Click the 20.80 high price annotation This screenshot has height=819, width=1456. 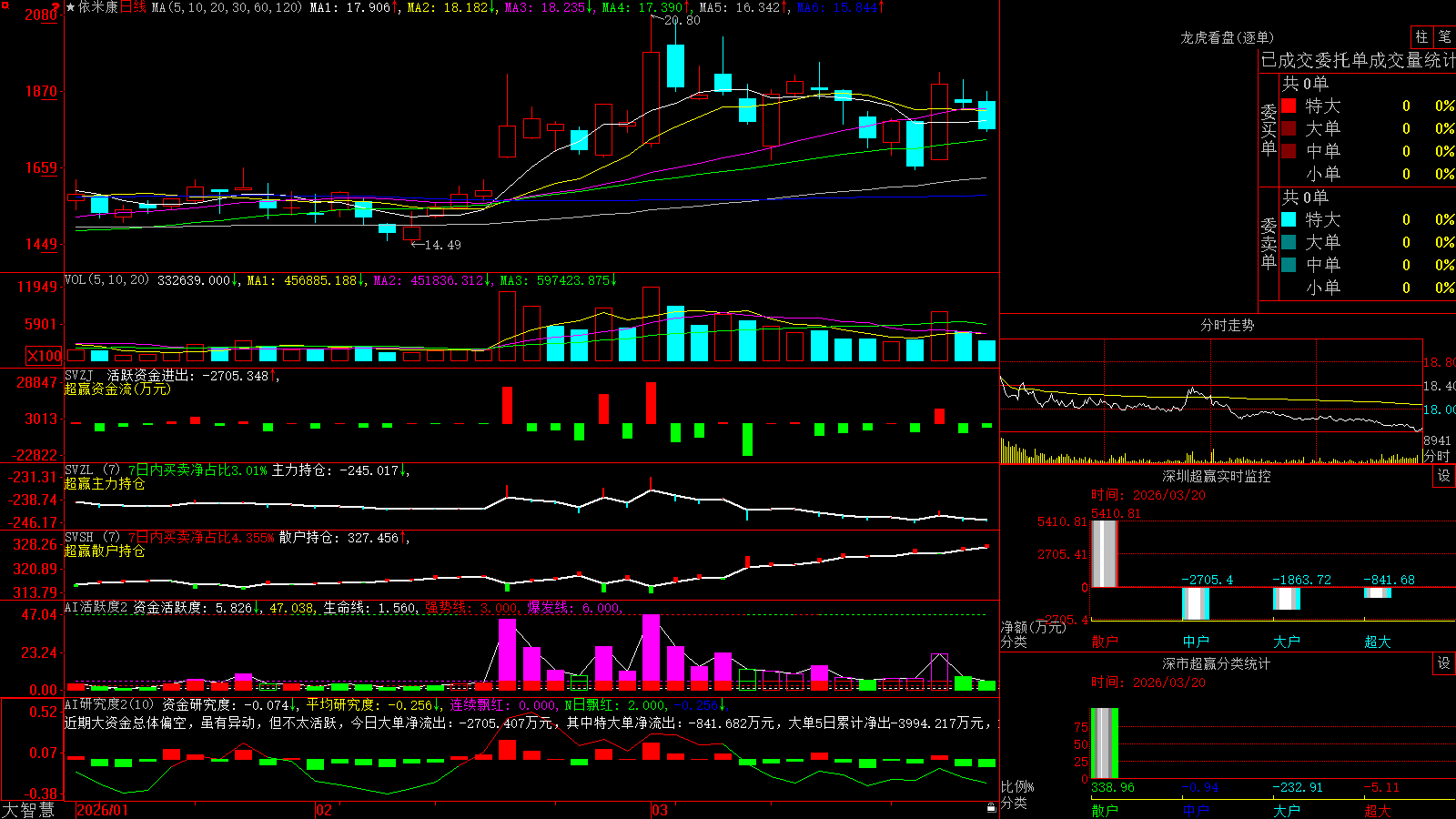click(682, 20)
